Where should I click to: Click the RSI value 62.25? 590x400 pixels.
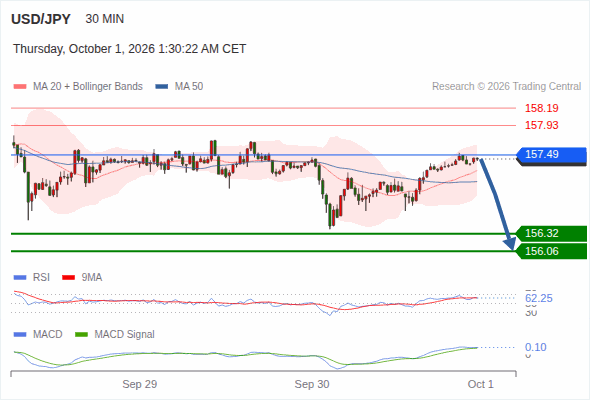coord(539,298)
